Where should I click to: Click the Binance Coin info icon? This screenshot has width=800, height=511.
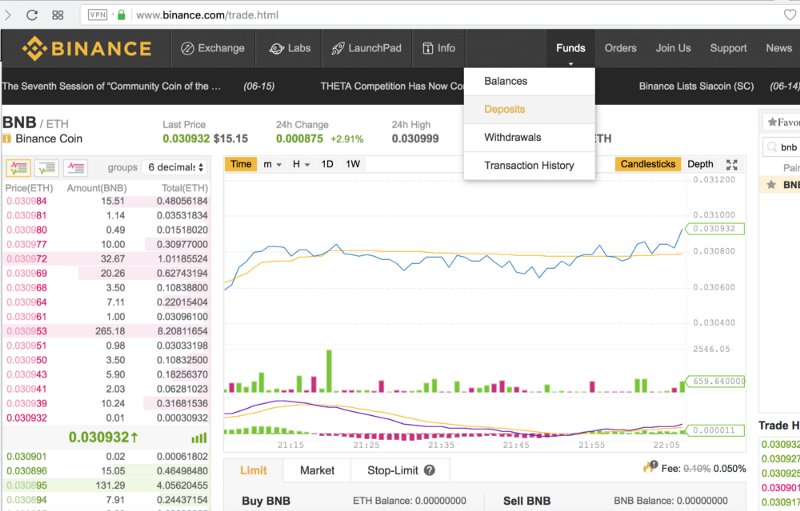point(7,138)
